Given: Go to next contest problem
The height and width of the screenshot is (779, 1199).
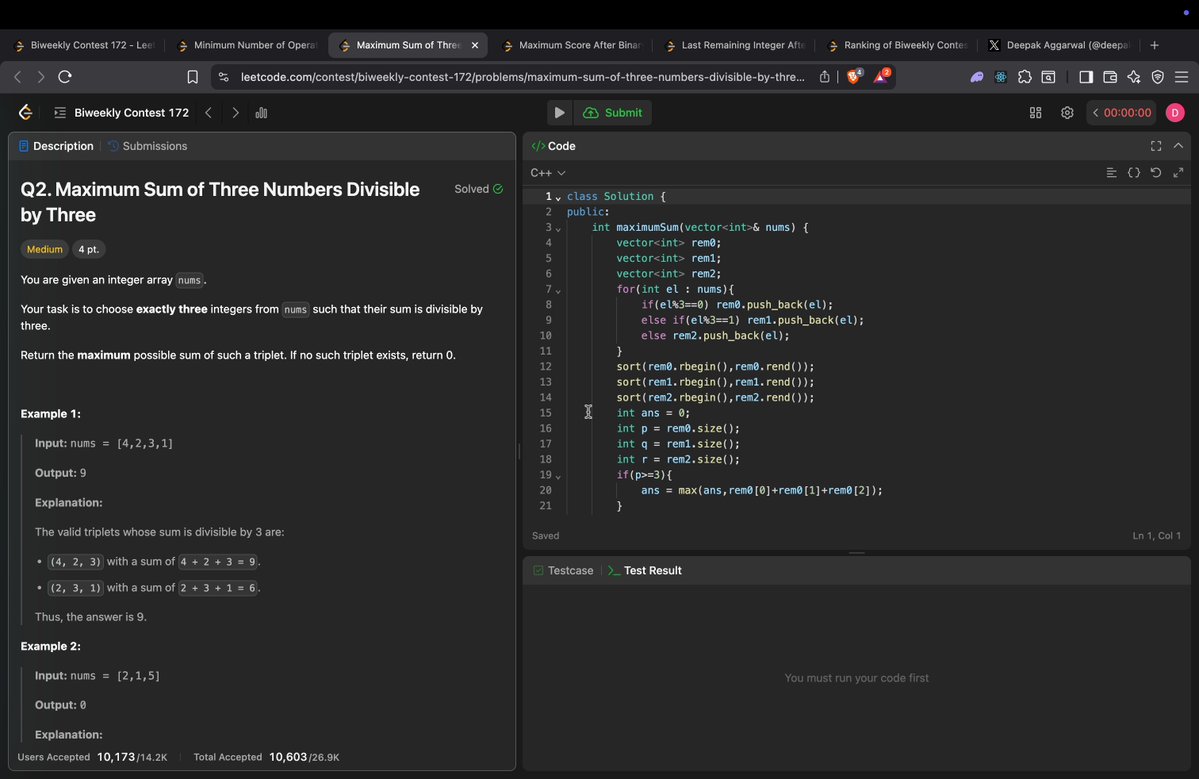Looking at the screenshot, I should coord(235,112).
